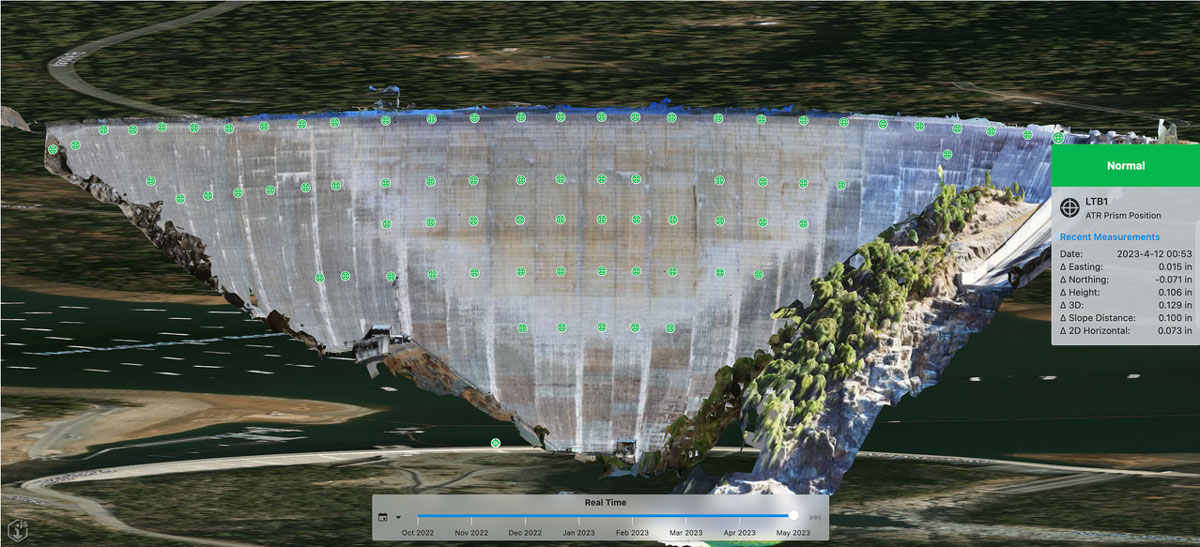
Task: Click the green Normal status banner
Action: [x=1125, y=166]
